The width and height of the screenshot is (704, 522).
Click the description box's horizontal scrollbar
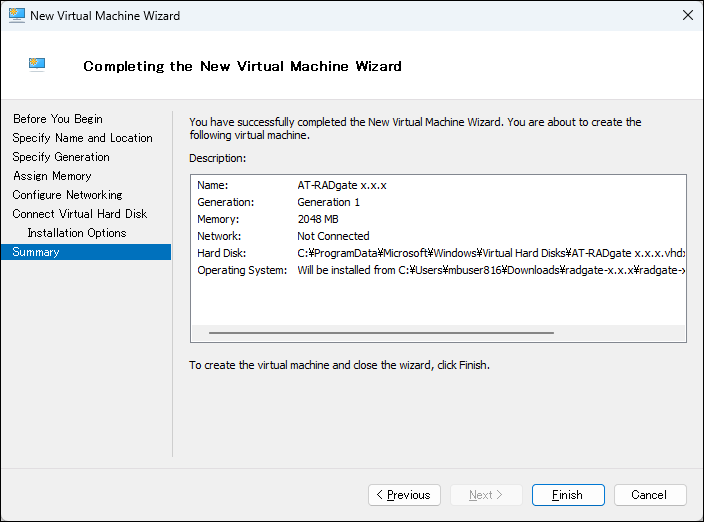(x=380, y=333)
